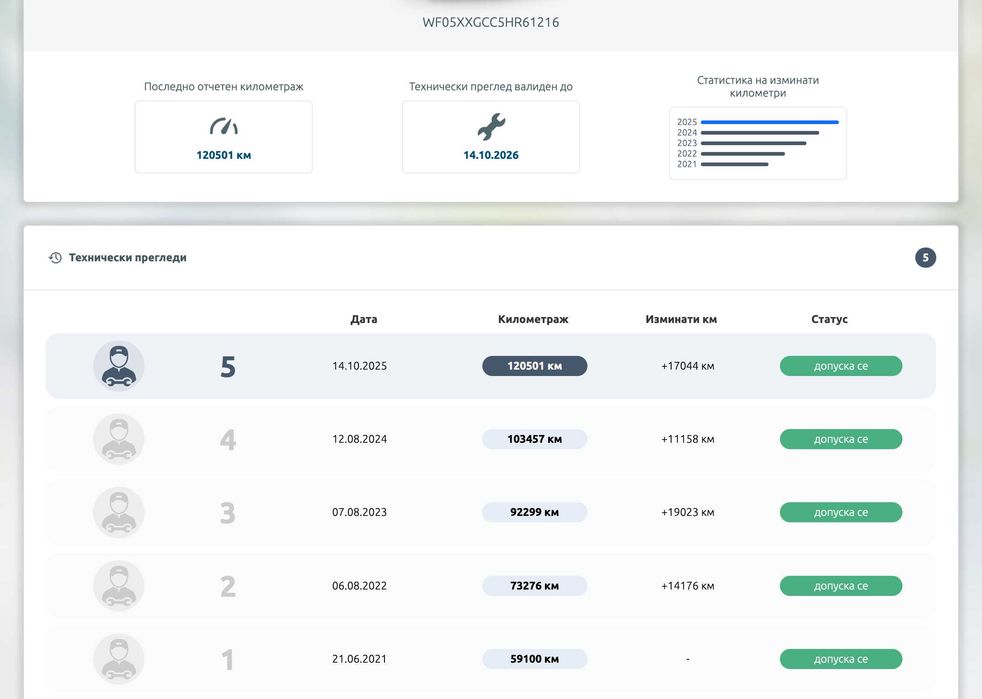Click the допуска се status for 12.08.2024
This screenshot has width=982, height=699.
coord(840,439)
